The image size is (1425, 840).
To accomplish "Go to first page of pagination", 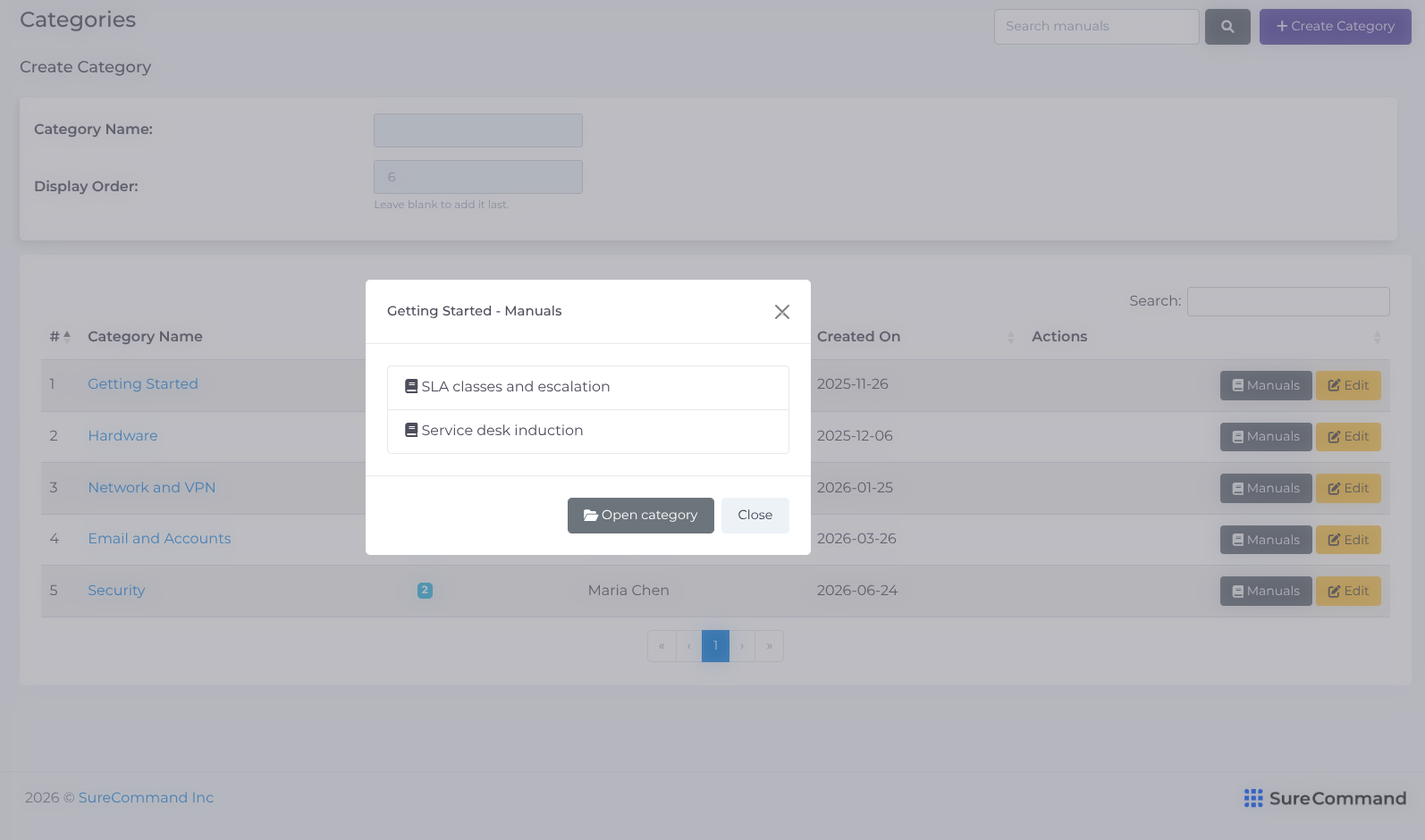I will (x=662, y=646).
